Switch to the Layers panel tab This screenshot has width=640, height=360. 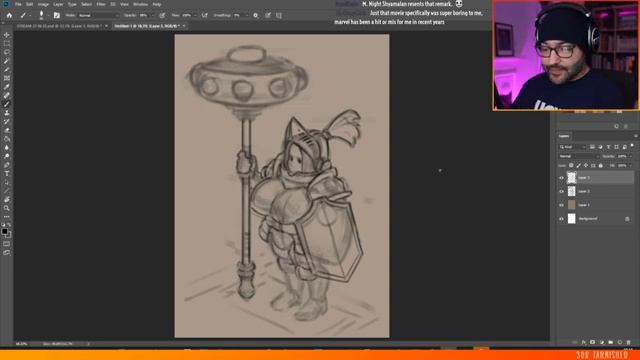564,136
